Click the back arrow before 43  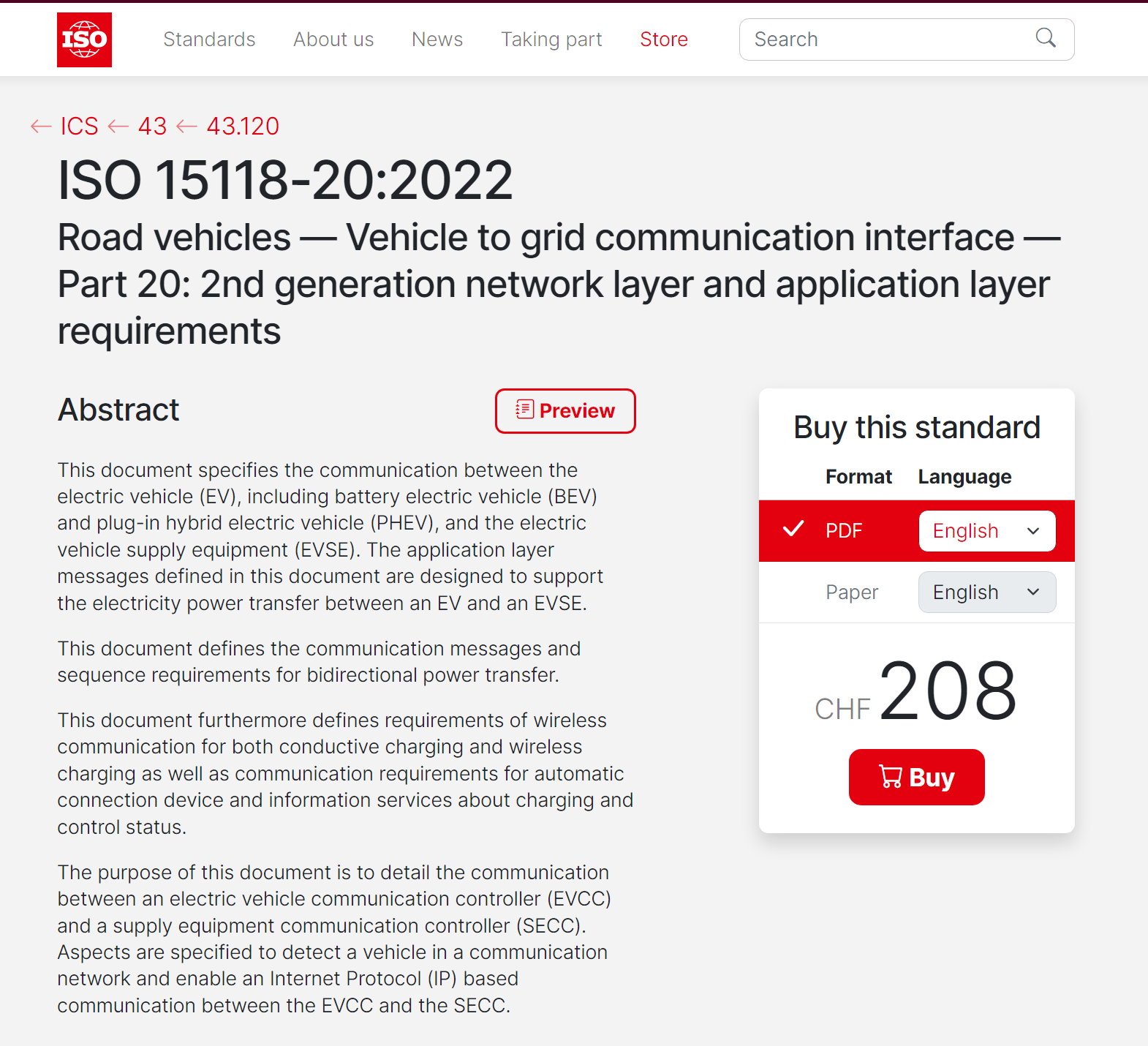pyautogui.click(x=118, y=127)
